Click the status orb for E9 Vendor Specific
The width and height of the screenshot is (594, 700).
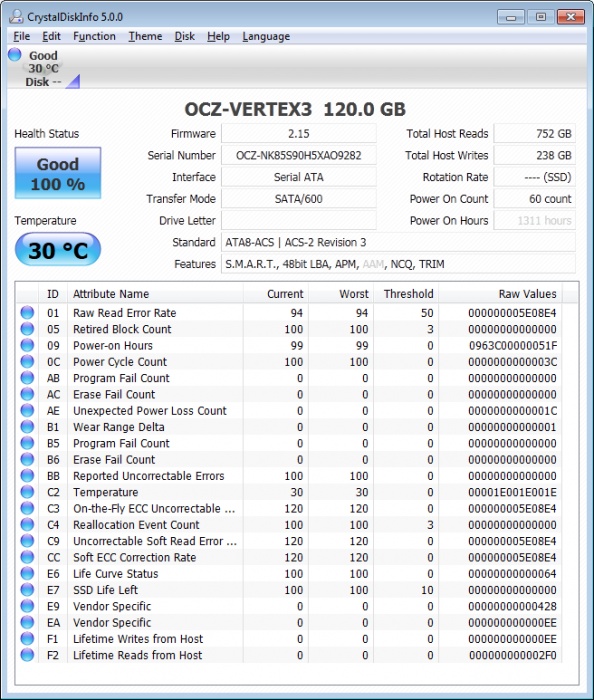coord(27,606)
